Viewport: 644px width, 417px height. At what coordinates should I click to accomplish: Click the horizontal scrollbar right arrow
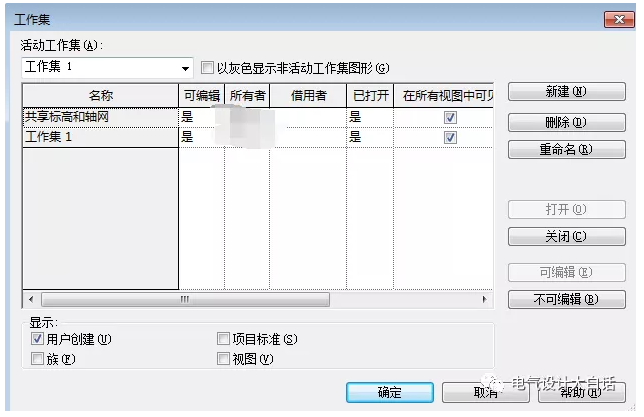pyautogui.click(x=486, y=299)
